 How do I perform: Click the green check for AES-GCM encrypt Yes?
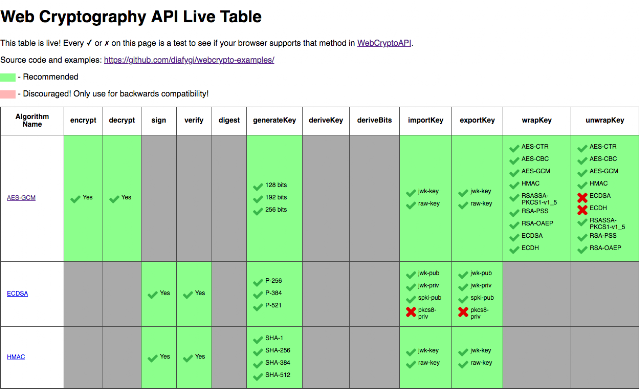point(75,199)
